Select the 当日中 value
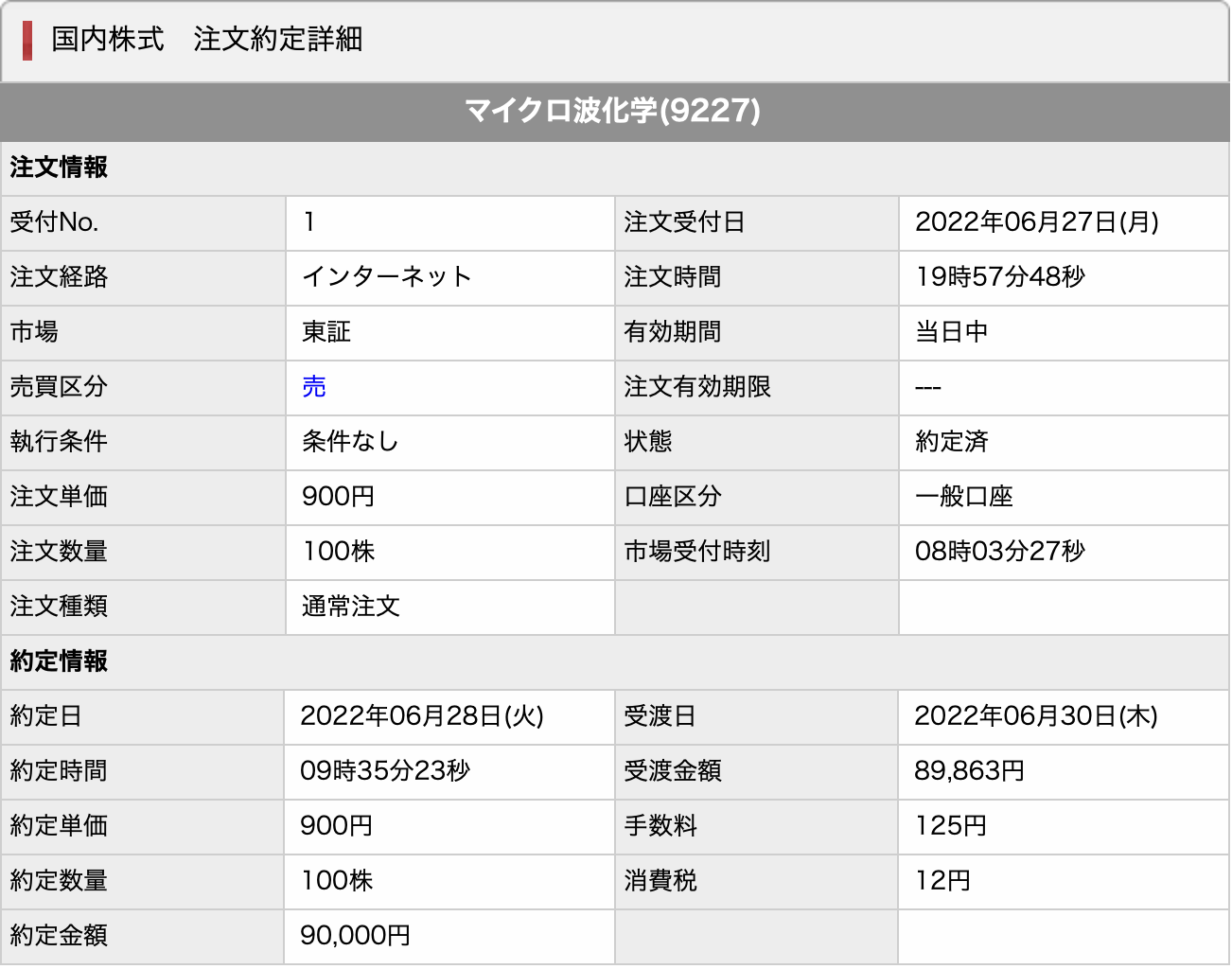The width and height of the screenshot is (1232, 969). (x=952, y=332)
